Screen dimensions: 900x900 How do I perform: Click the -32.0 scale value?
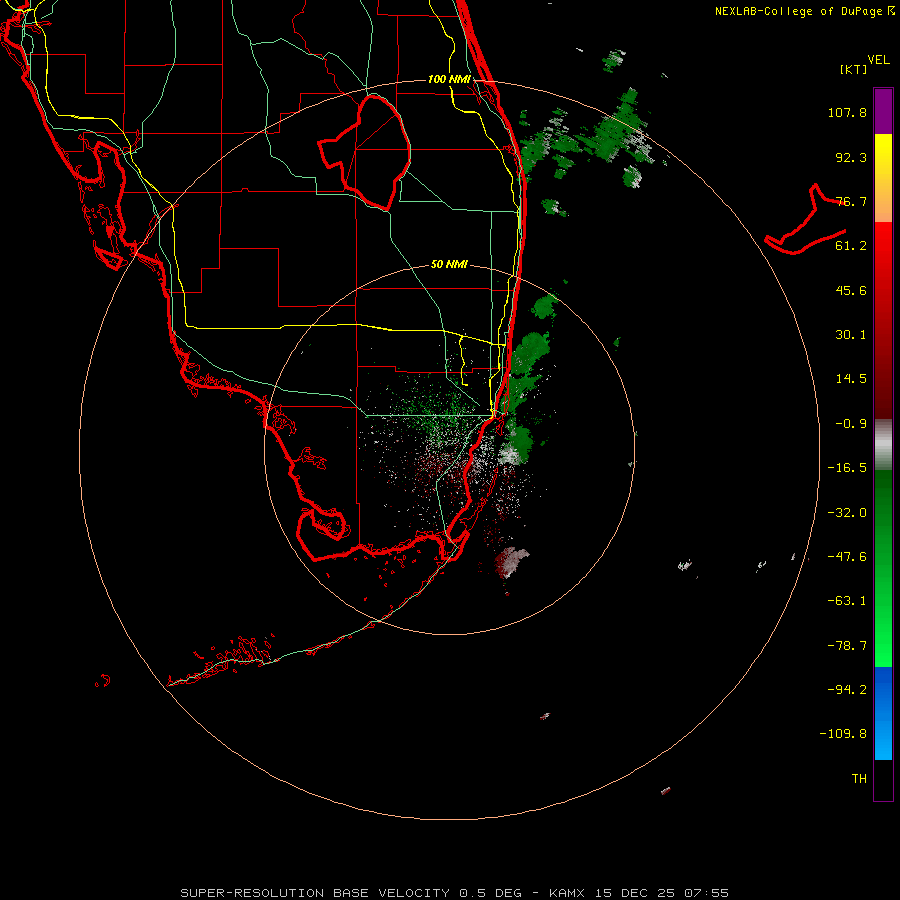(847, 513)
